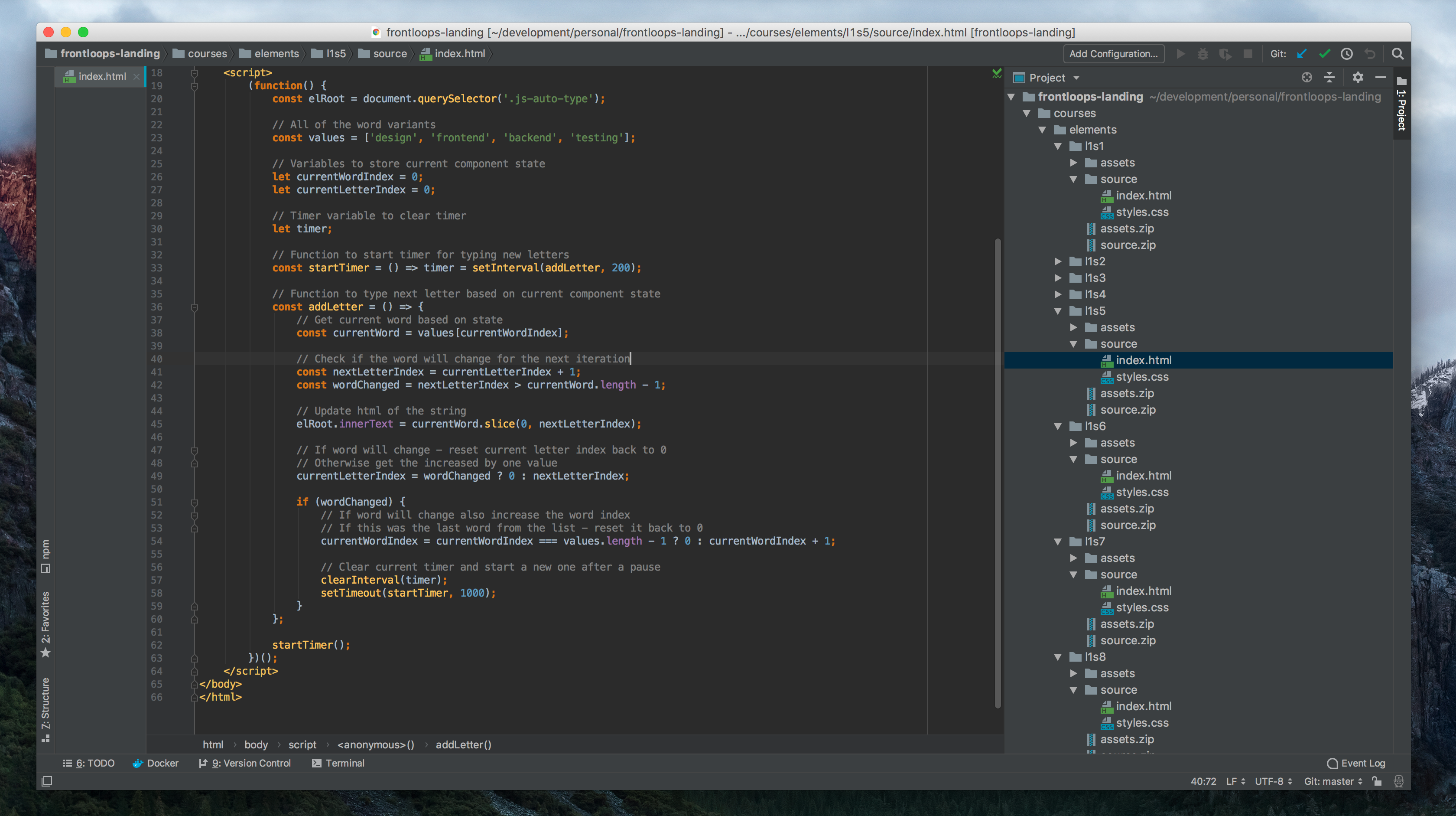This screenshot has width=1456, height=816.
Task: Open Git history clock icon
Action: click(x=1347, y=54)
